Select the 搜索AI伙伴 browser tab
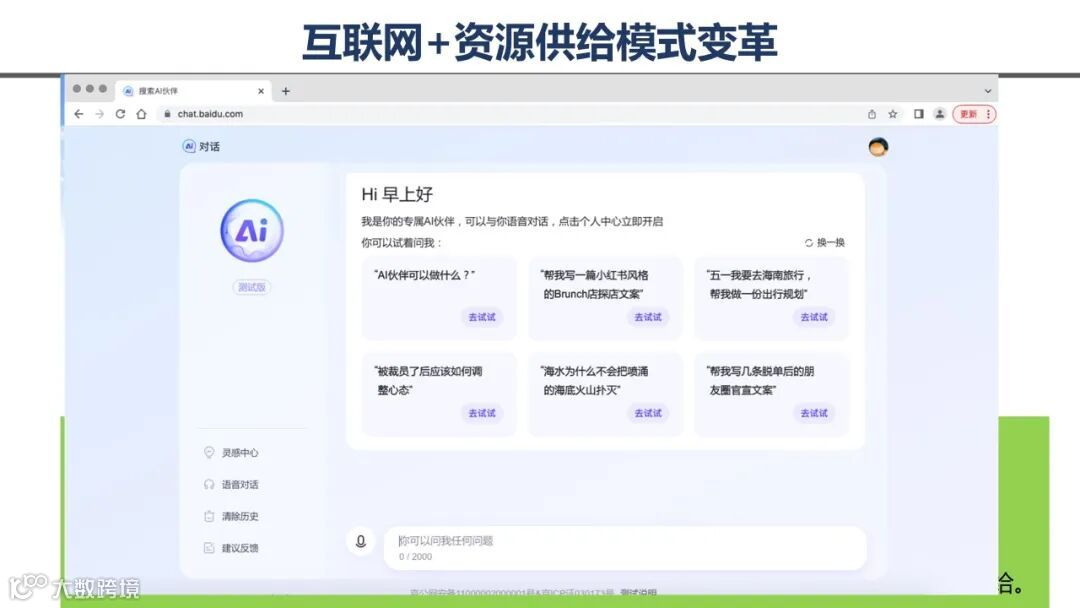1080x608 pixels. 192,91
